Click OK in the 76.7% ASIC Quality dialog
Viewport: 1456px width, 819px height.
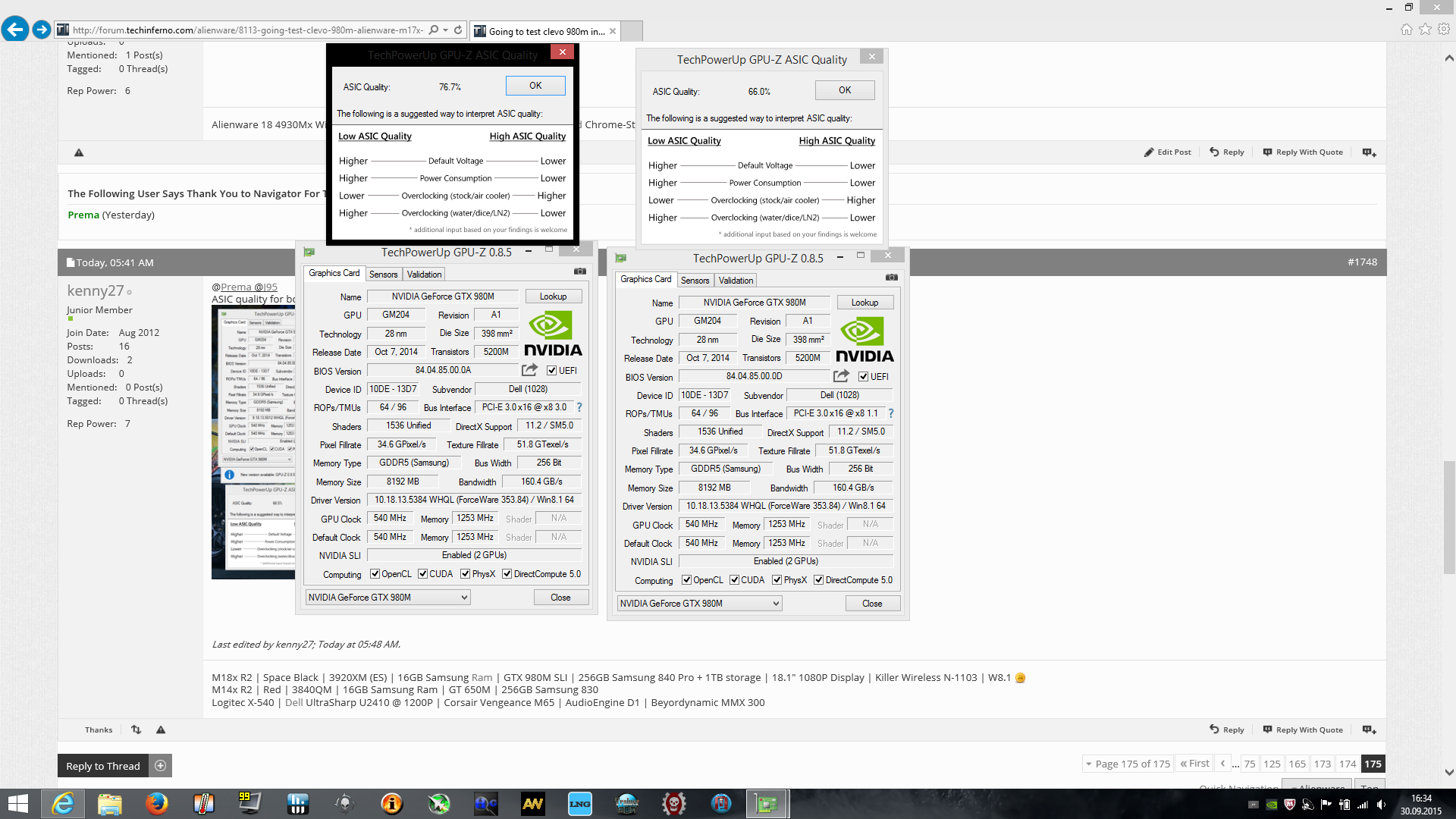tap(535, 86)
